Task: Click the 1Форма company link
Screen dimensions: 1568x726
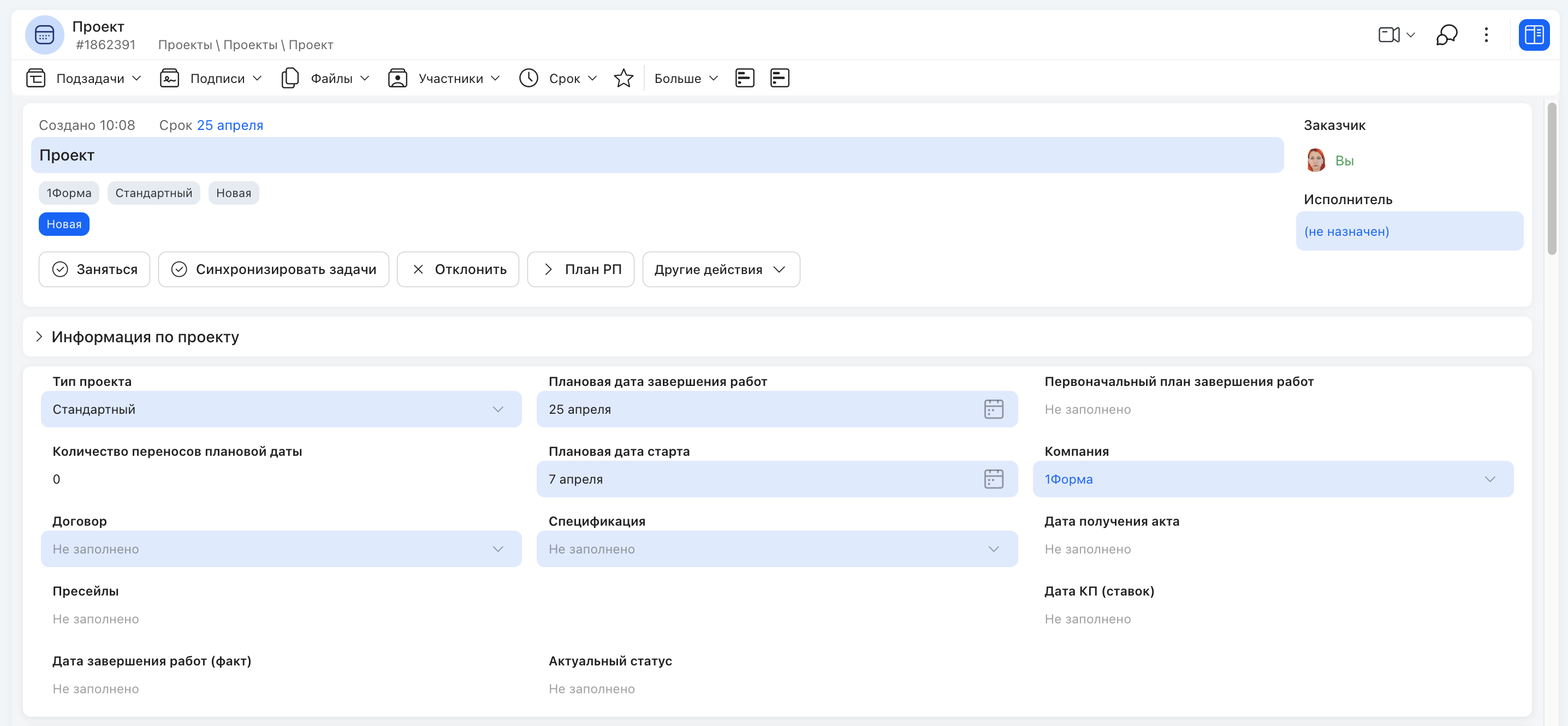Action: click(x=1068, y=479)
